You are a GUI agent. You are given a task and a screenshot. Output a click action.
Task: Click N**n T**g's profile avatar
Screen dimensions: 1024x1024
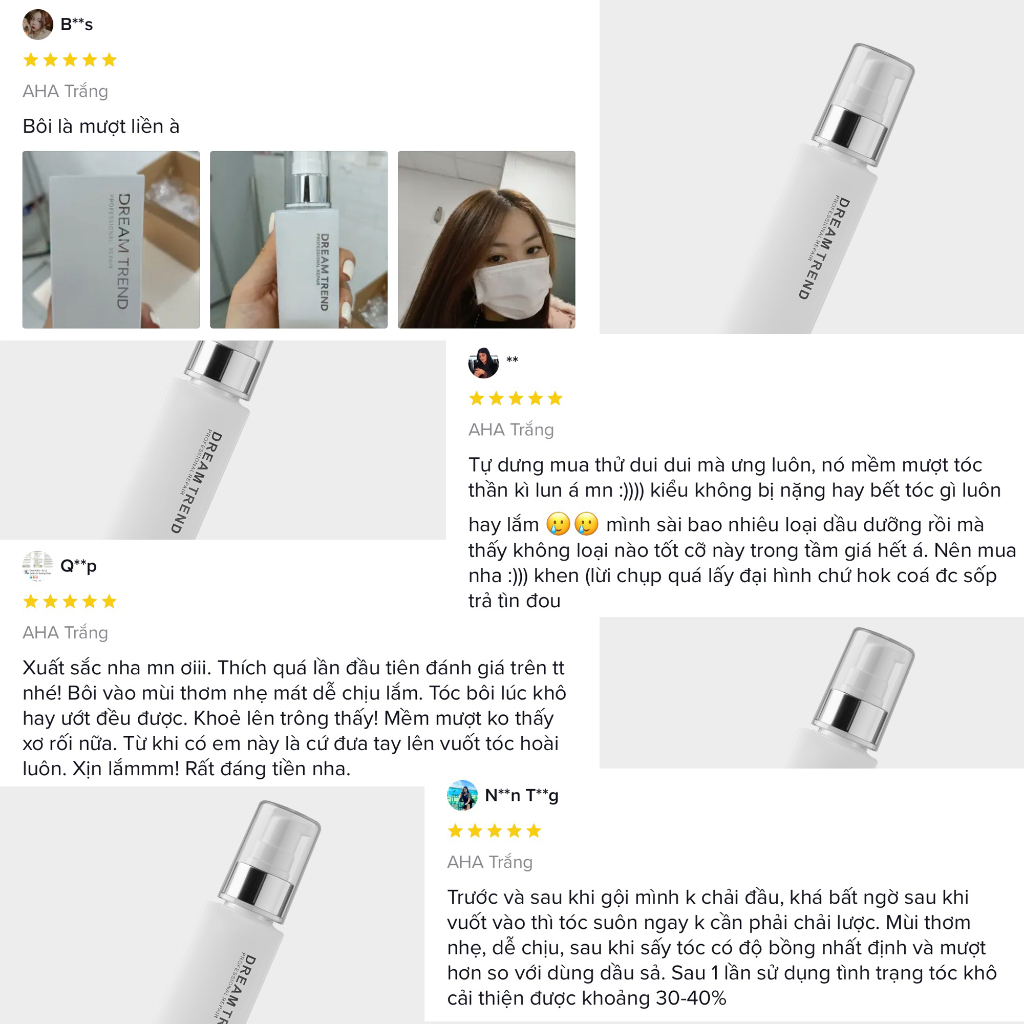[x=462, y=796]
